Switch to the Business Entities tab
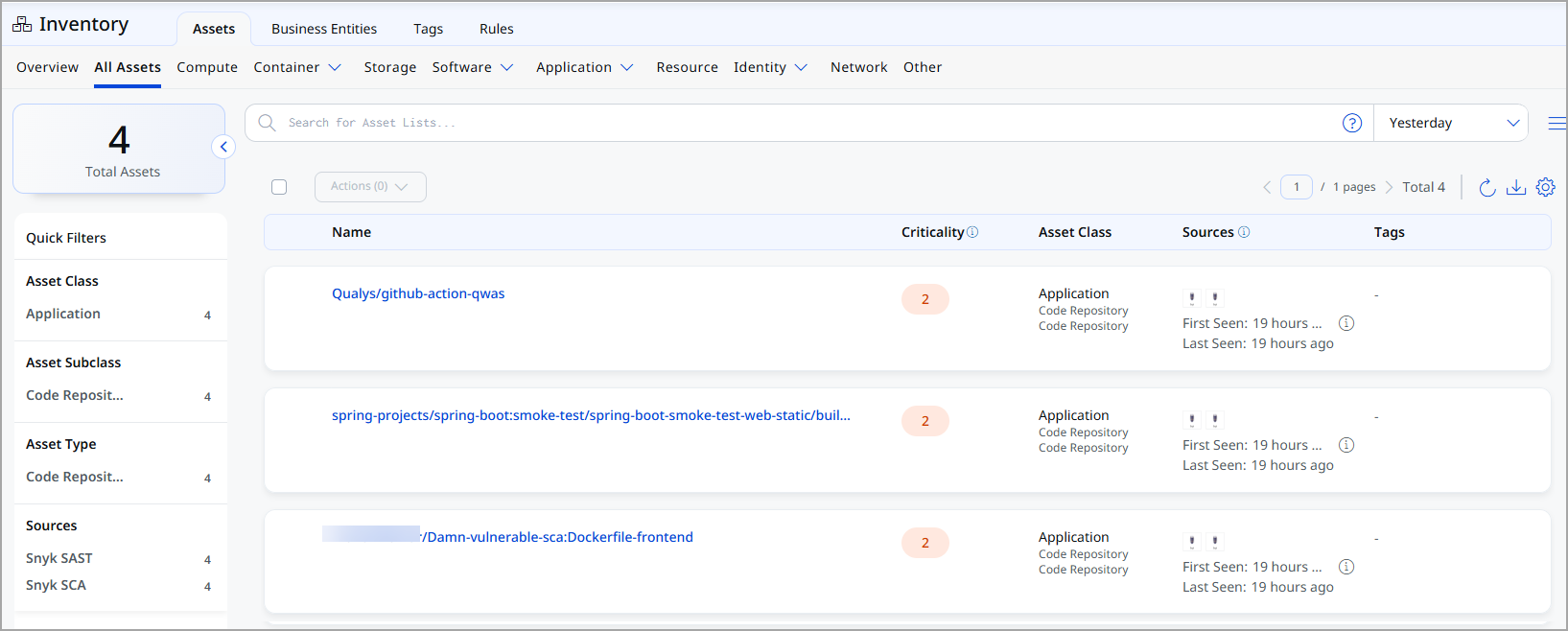 point(324,29)
